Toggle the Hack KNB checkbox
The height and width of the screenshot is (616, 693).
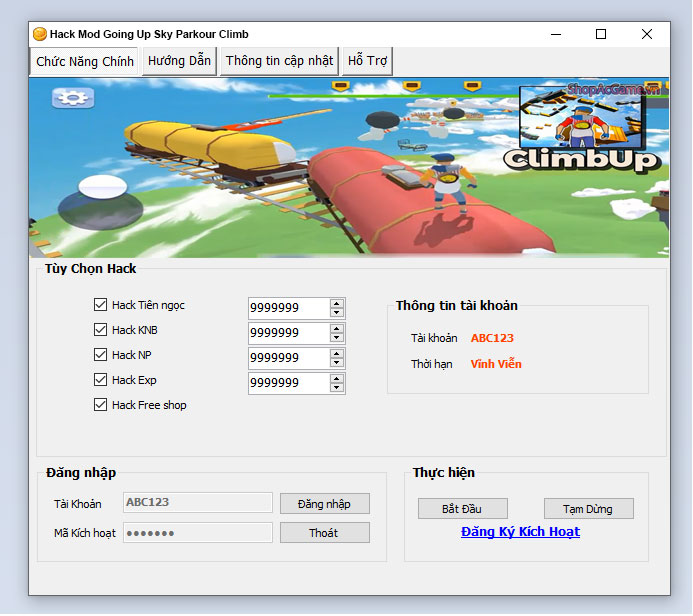(x=100, y=330)
